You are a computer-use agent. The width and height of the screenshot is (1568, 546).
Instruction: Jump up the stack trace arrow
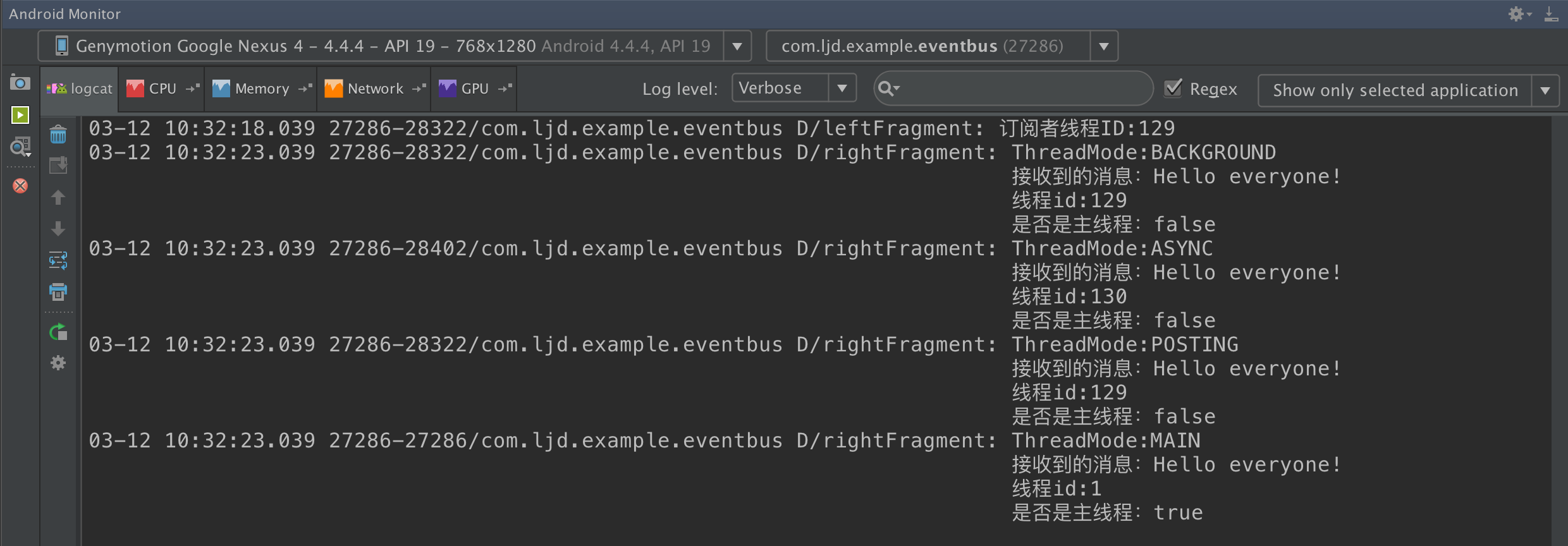click(58, 197)
